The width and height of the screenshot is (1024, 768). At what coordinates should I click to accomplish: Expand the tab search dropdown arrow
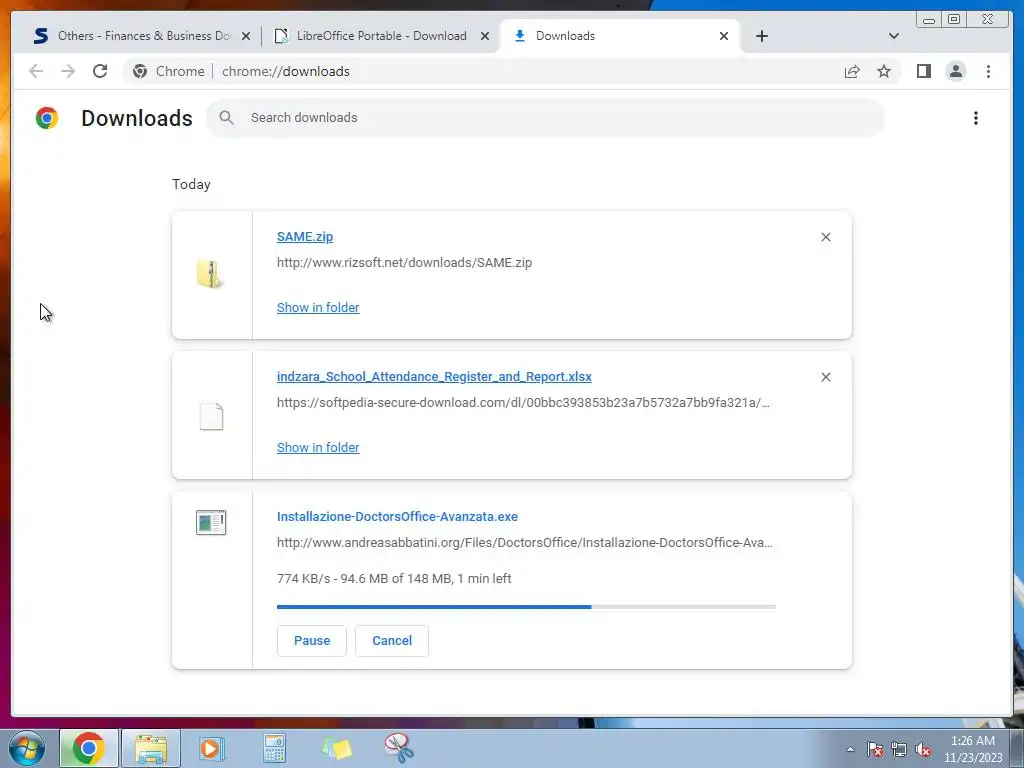[893, 36]
